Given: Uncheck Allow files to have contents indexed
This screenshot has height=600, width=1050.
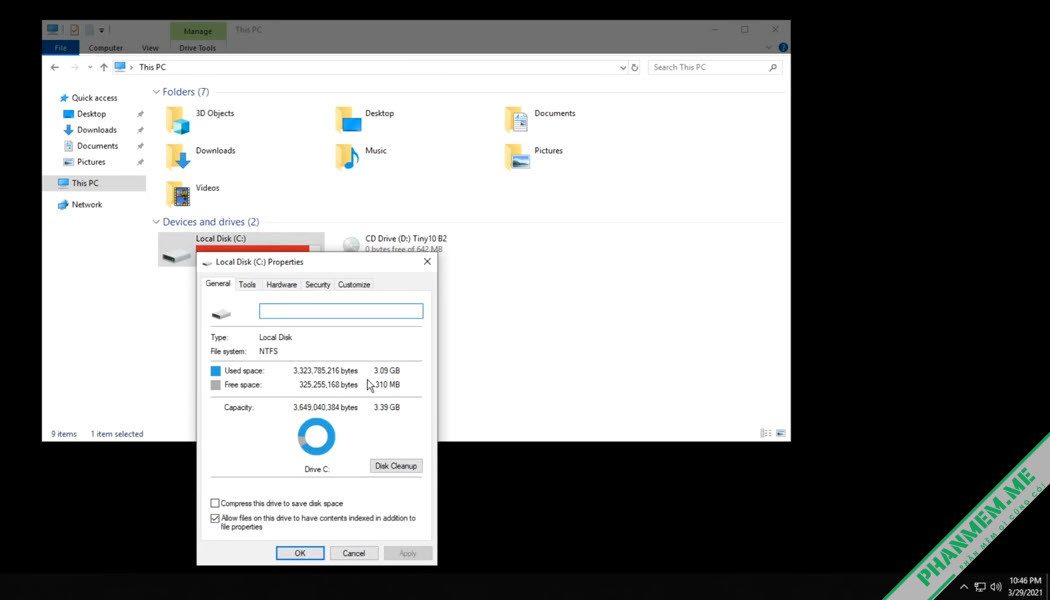Looking at the screenshot, I should (215, 518).
